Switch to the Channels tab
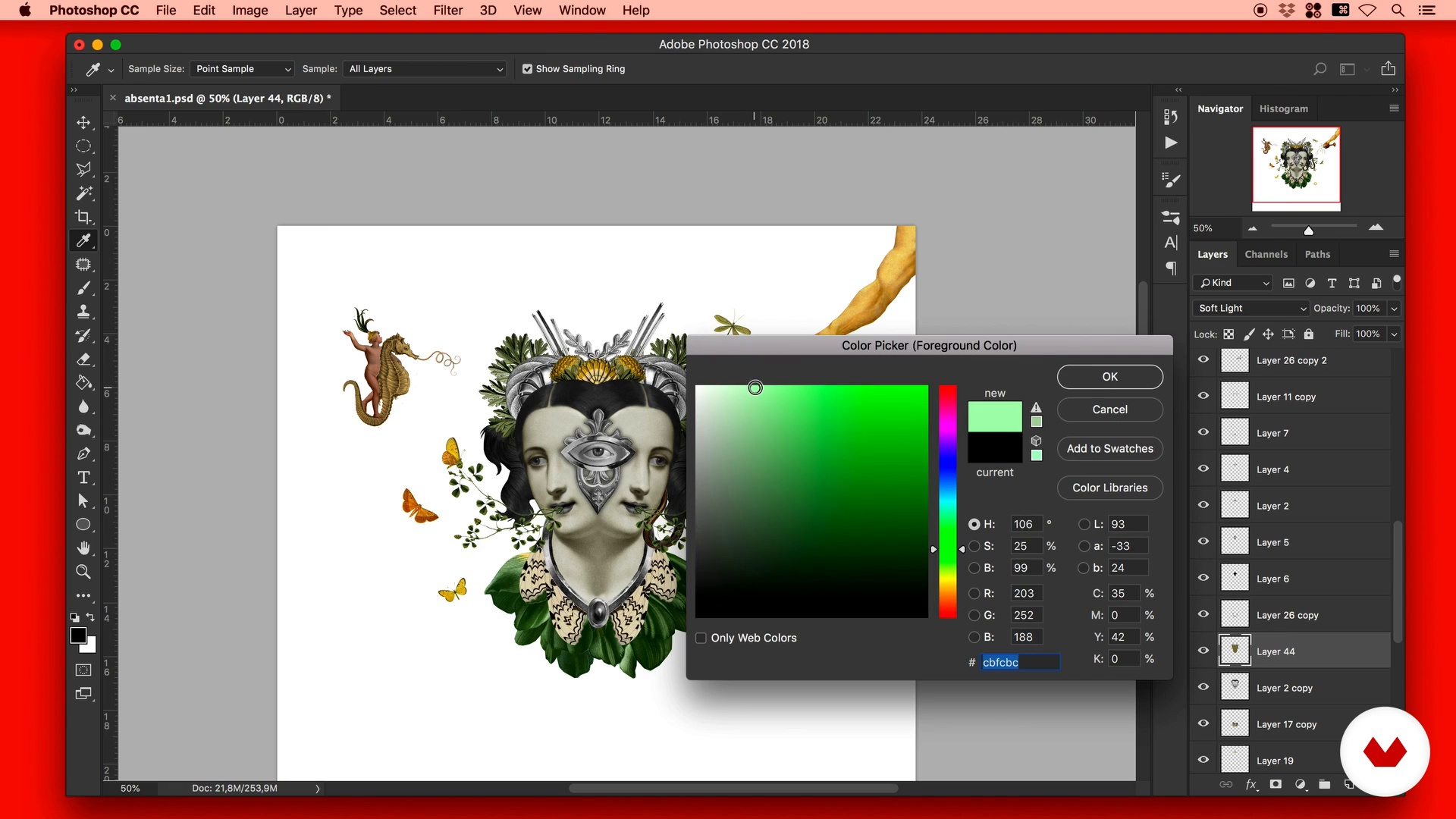The image size is (1456, 819). point(1266,254)
